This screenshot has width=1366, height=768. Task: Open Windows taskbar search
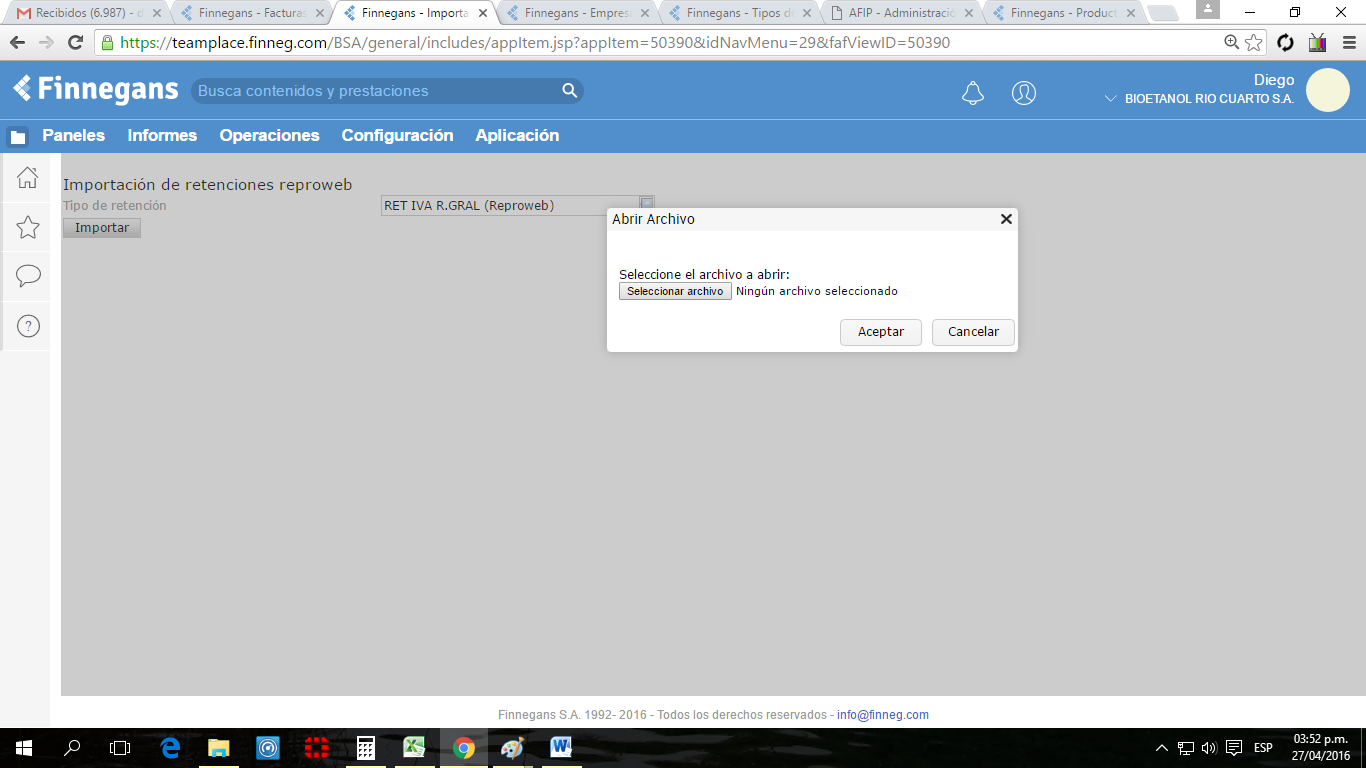pyautogui.click(x=72, y=748)
